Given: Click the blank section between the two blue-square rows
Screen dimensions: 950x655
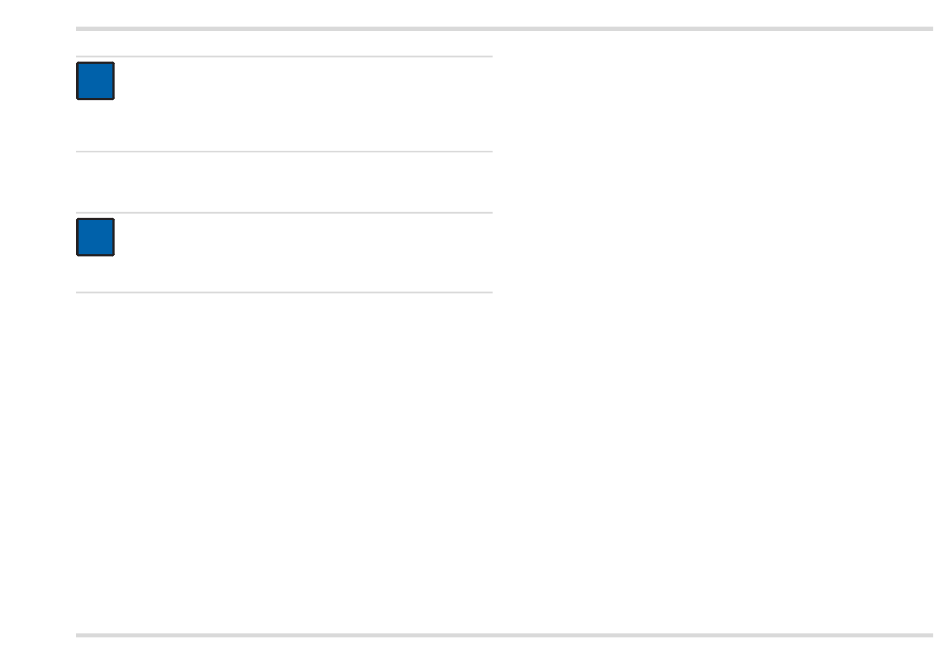Looking at the screenshot, I should pyautogui.click(x=284, y=182).
